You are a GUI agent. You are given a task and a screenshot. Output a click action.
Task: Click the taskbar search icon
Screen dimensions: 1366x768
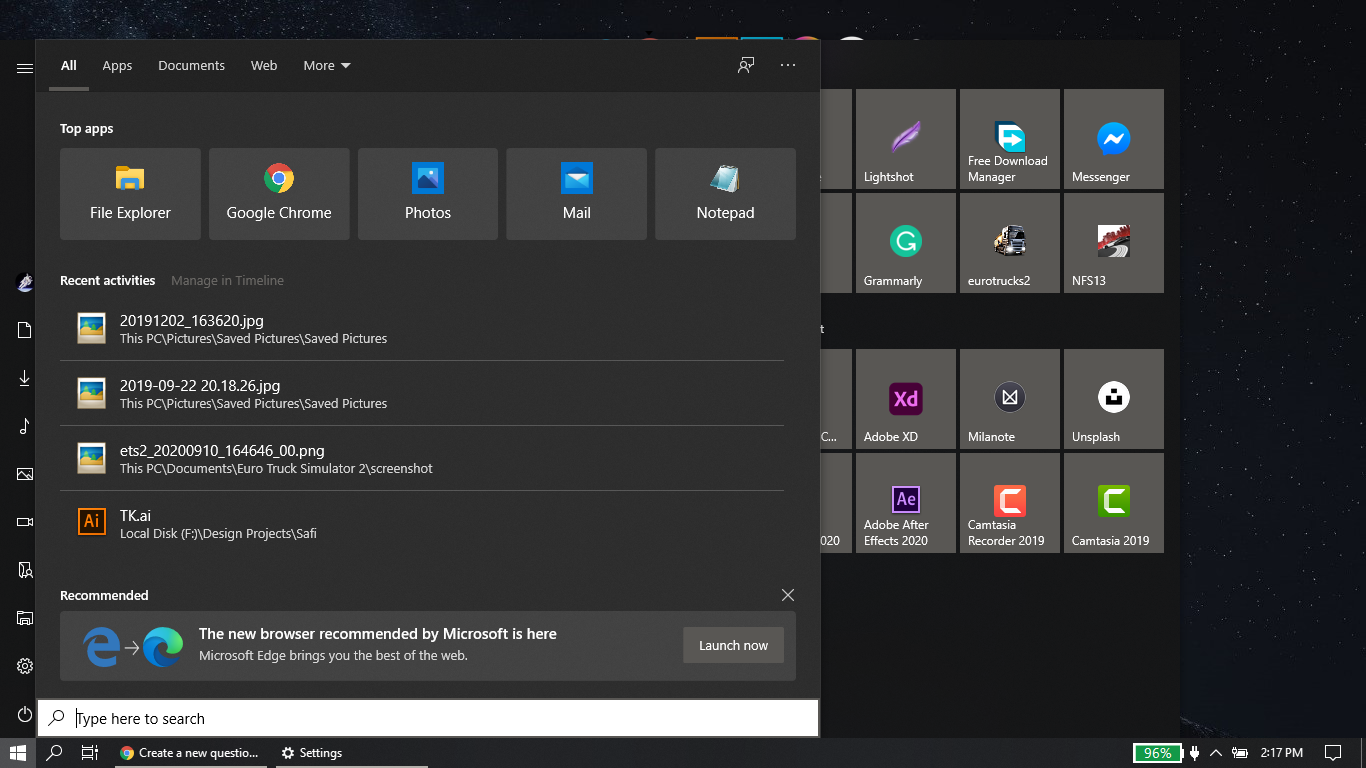pos(55,753)
